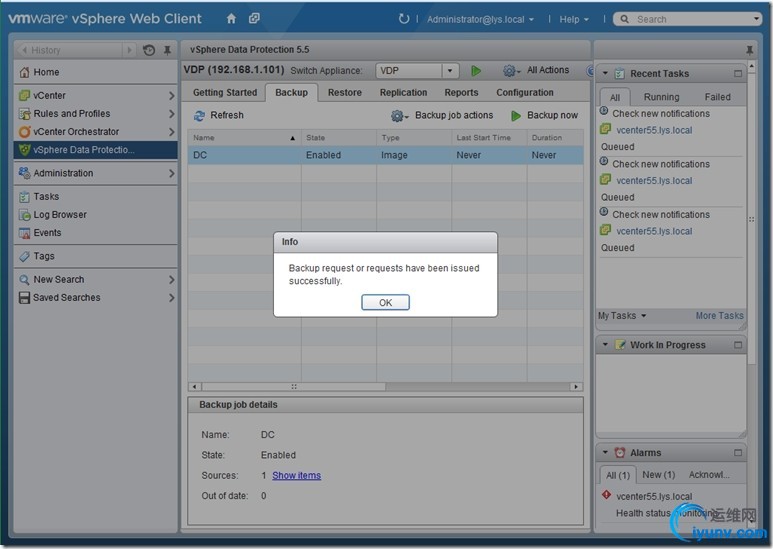Click OK in the Info dialog
The image size is (773, 549).
click(x=385, y=303)
